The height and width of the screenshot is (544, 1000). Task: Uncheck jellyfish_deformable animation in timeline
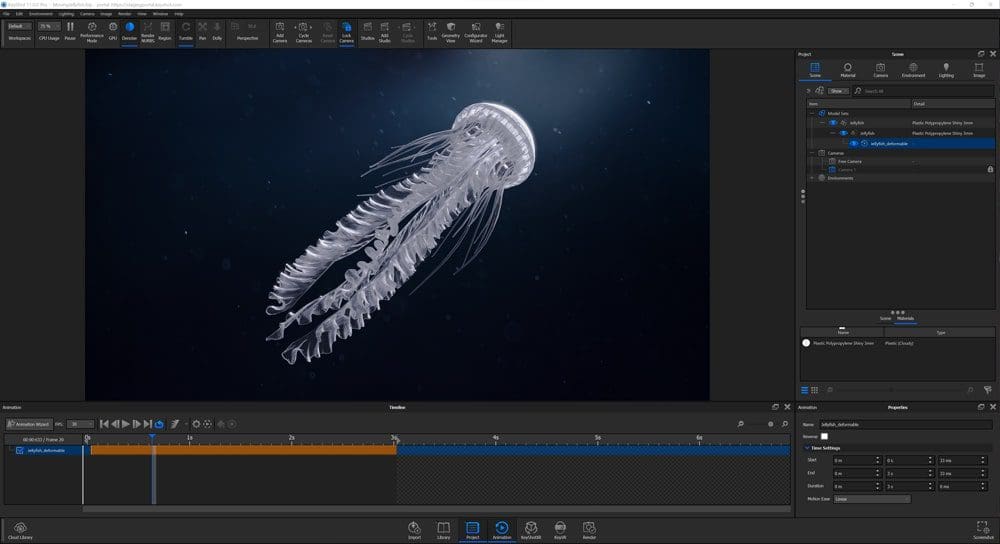pyautogui.click(x=20, y=450)
